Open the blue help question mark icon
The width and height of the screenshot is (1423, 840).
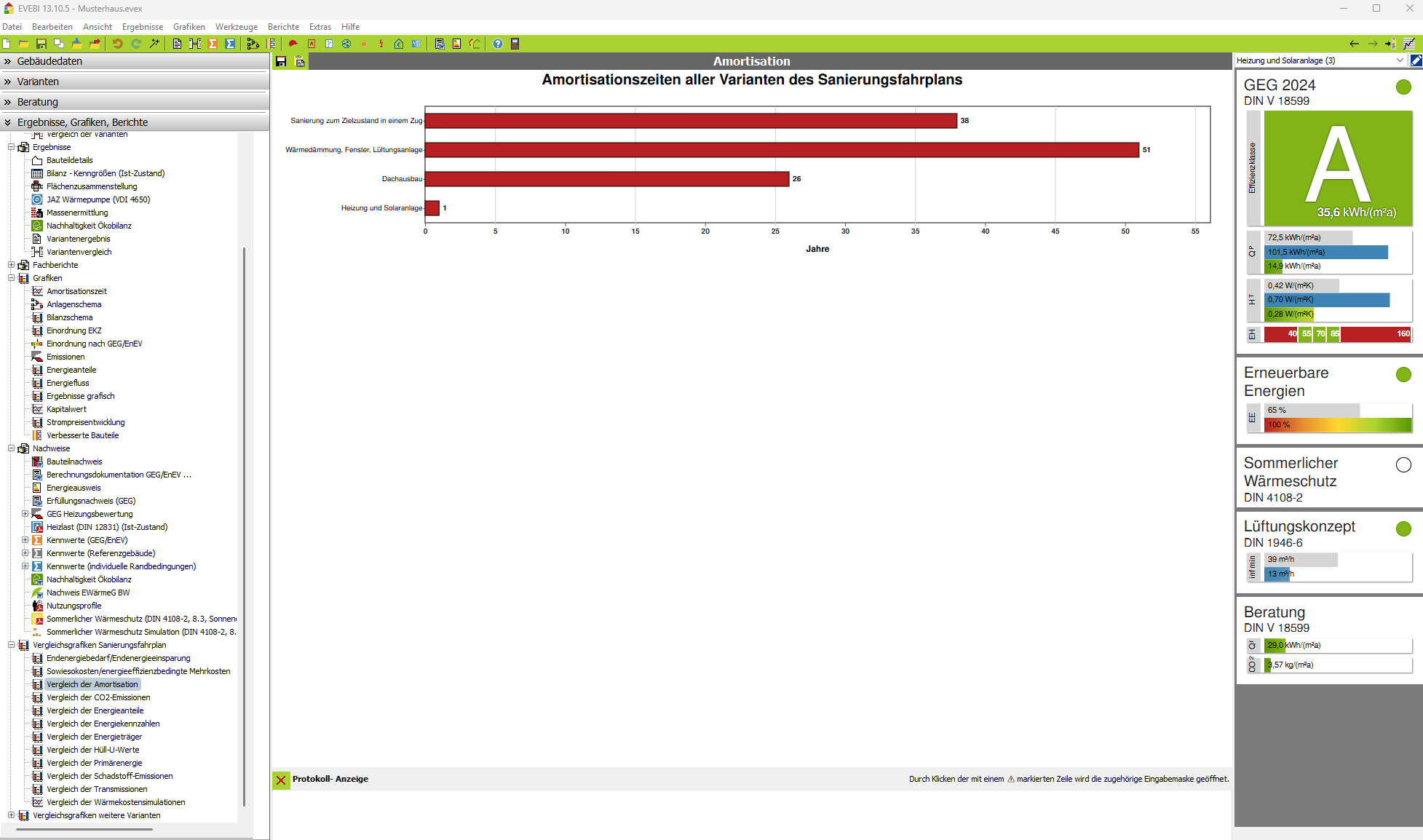(498, 44)
